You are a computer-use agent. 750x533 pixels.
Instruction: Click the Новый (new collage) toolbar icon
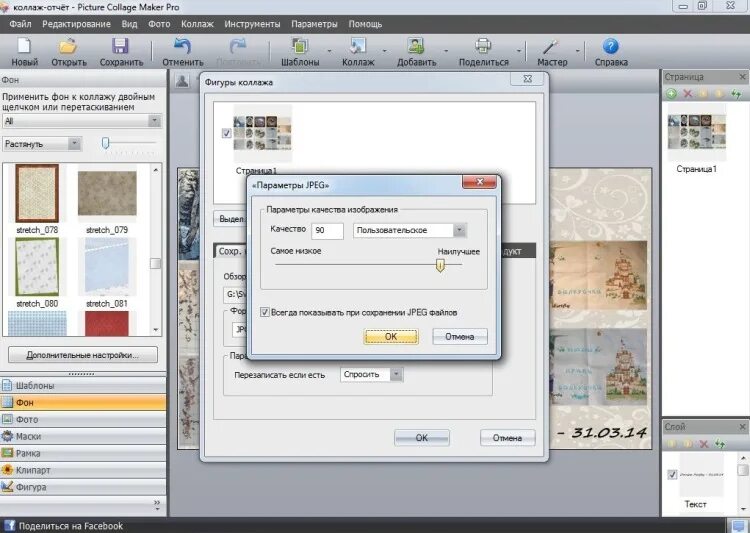24,46
